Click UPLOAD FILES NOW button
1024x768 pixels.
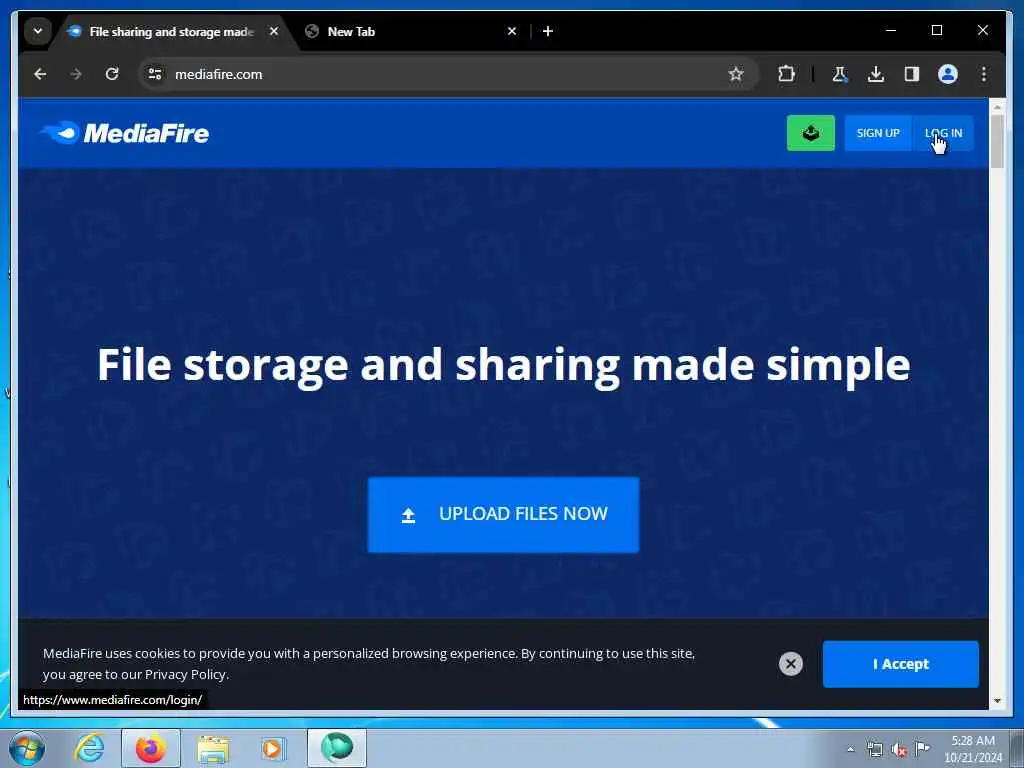coord(503,515)
